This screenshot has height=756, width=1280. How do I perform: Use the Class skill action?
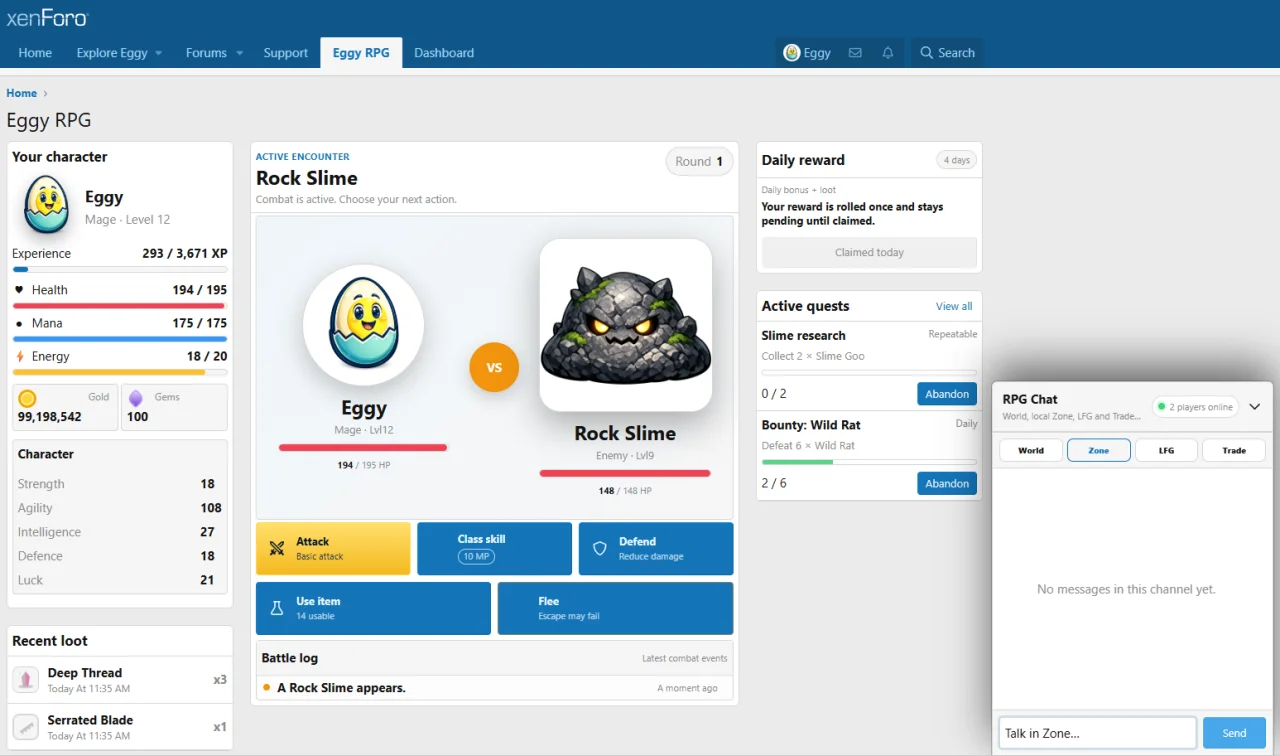tap(495, 548)
